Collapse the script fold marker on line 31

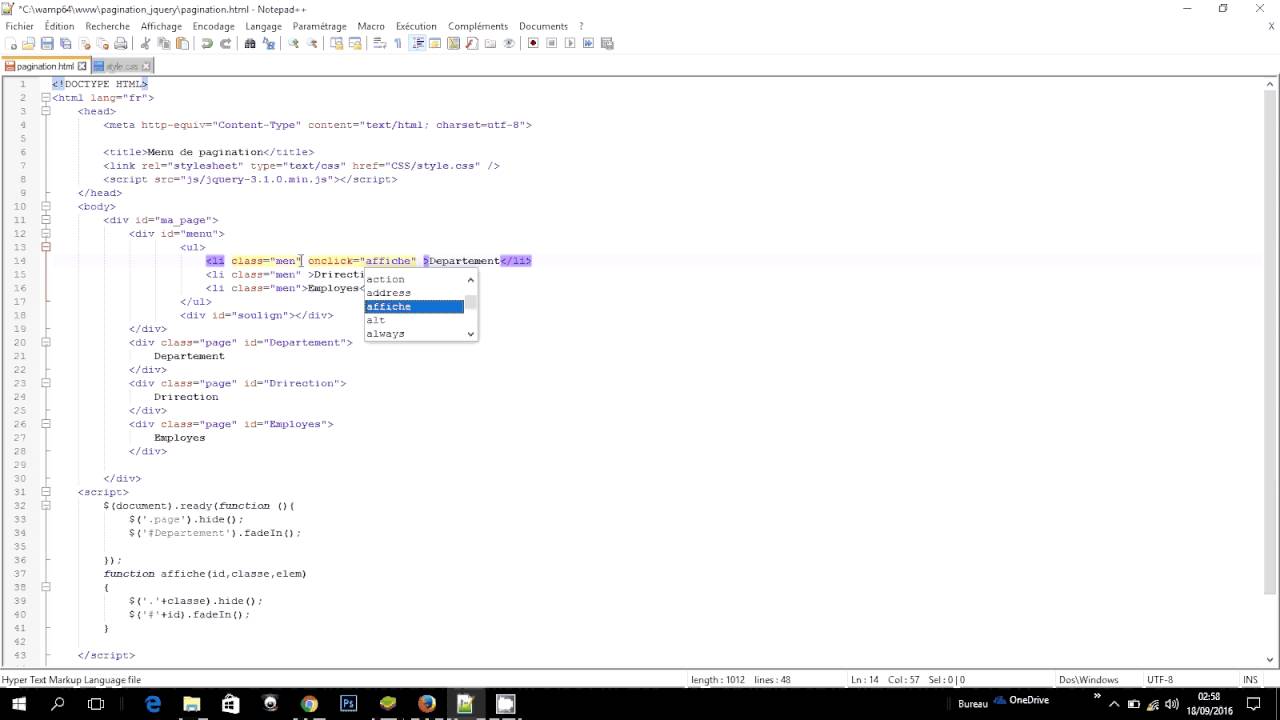point(45,492)
